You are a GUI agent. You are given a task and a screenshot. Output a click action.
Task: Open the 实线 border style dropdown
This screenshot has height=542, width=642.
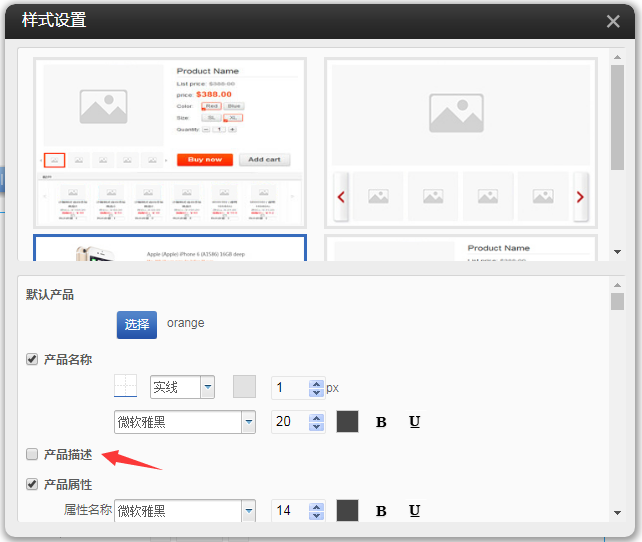207,387
